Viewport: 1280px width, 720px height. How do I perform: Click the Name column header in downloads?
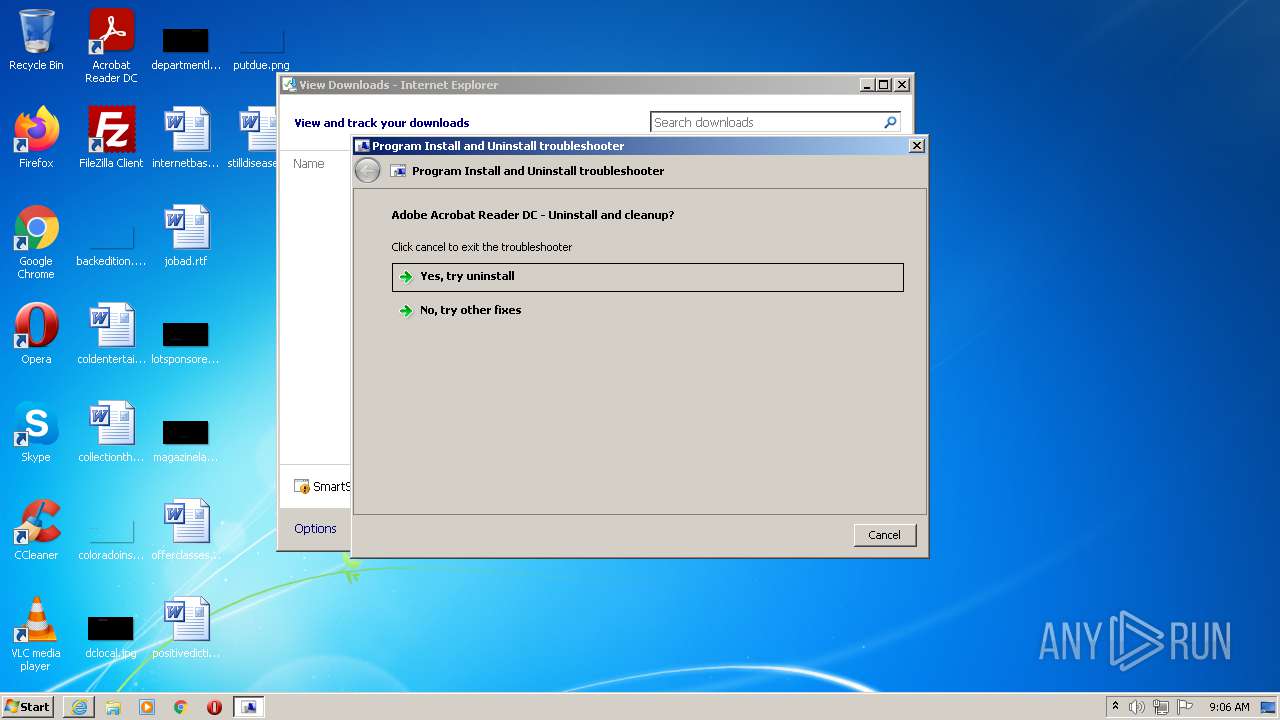(x=309, y=164)
